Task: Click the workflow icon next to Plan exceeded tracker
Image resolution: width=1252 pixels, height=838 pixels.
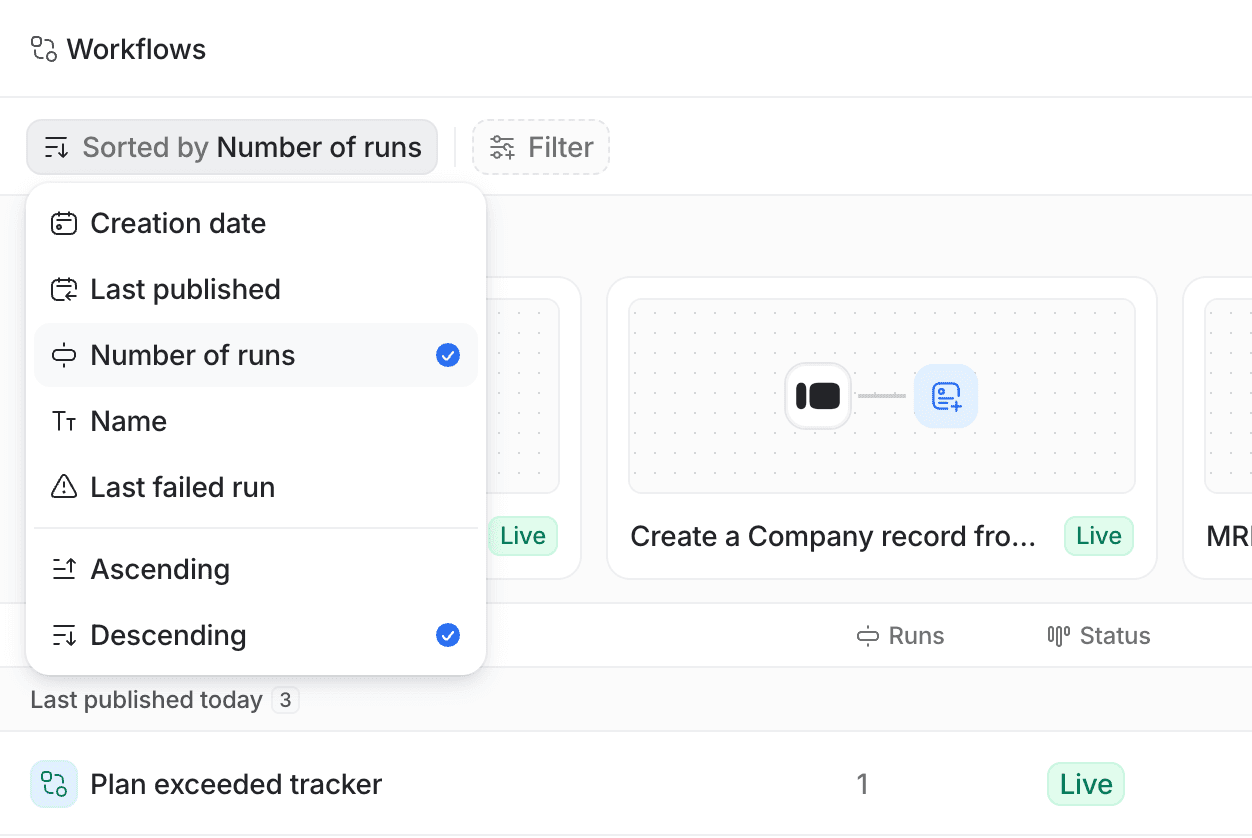Action: click(x=53, y=784)
